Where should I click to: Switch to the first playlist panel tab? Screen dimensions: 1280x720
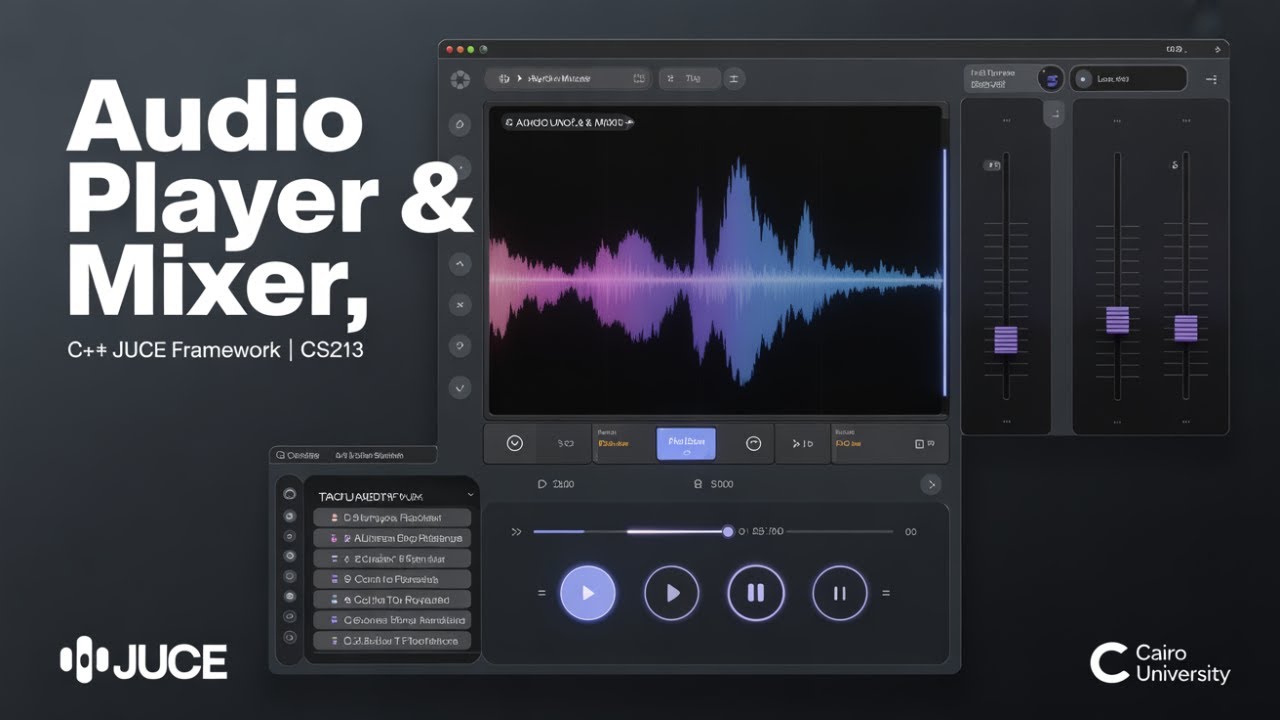296,455
